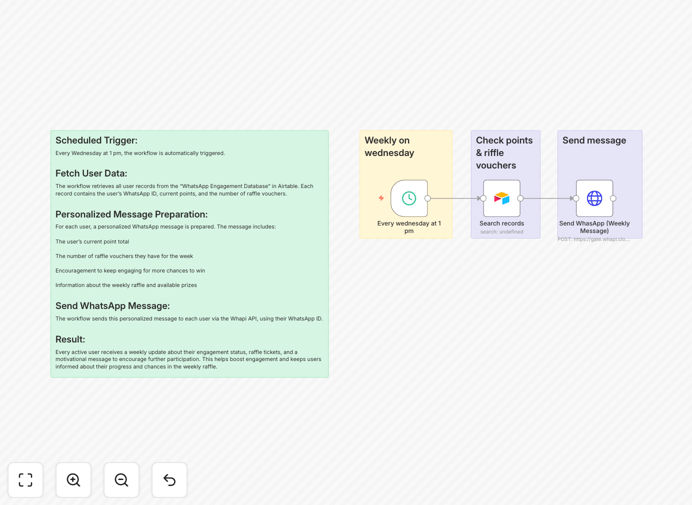Screen dimensions: 692x505
Task: Click the "search: undefined" subtitle text
Action: (x=502, y=232)
